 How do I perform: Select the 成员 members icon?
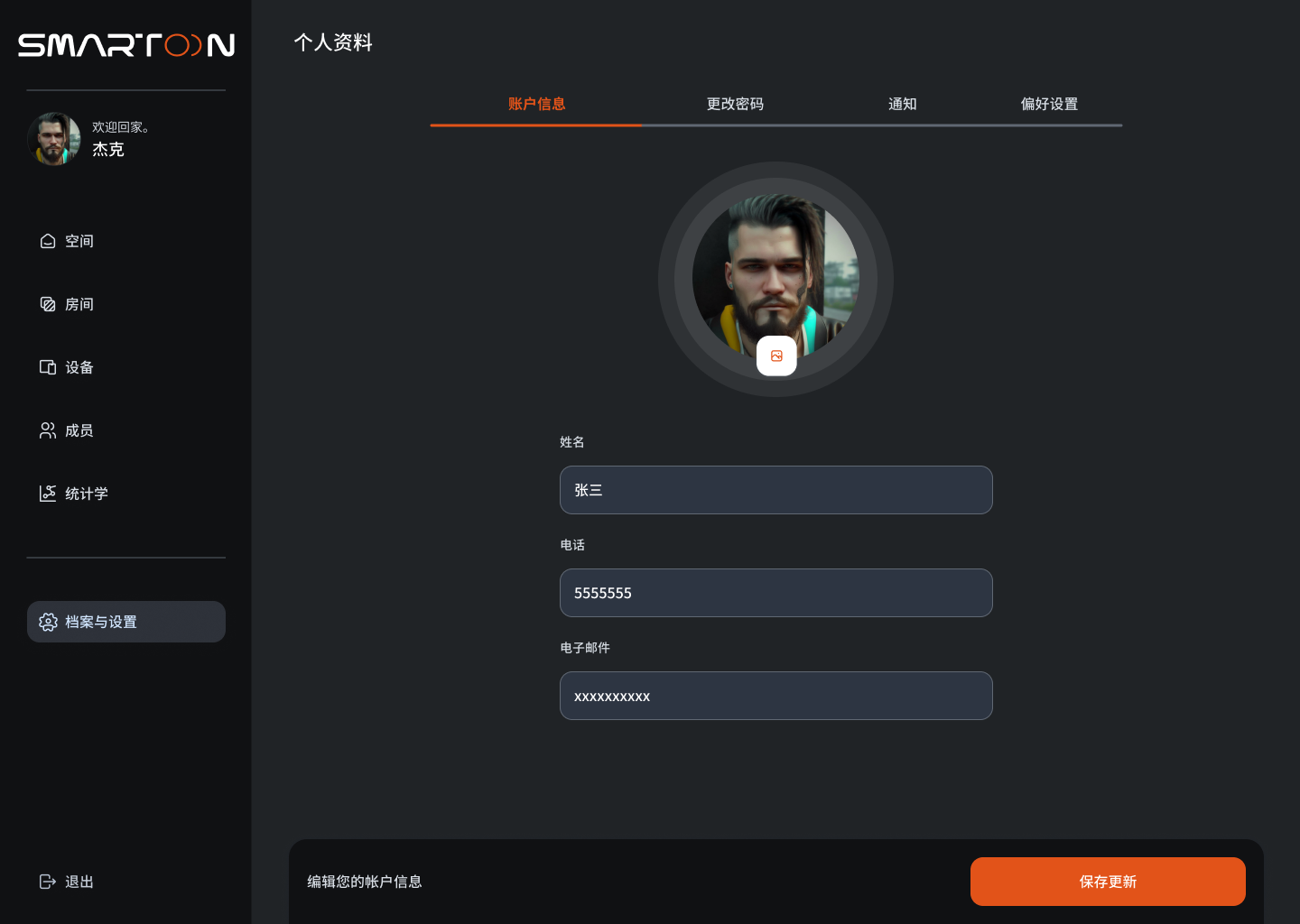48,430
